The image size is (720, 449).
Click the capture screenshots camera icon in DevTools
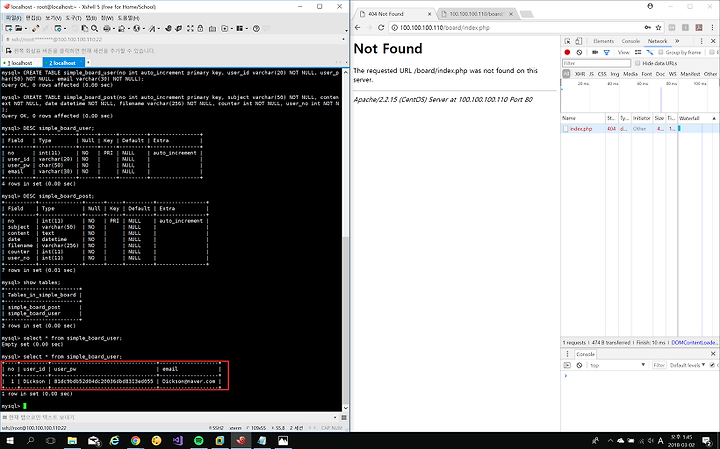[595, 52]
